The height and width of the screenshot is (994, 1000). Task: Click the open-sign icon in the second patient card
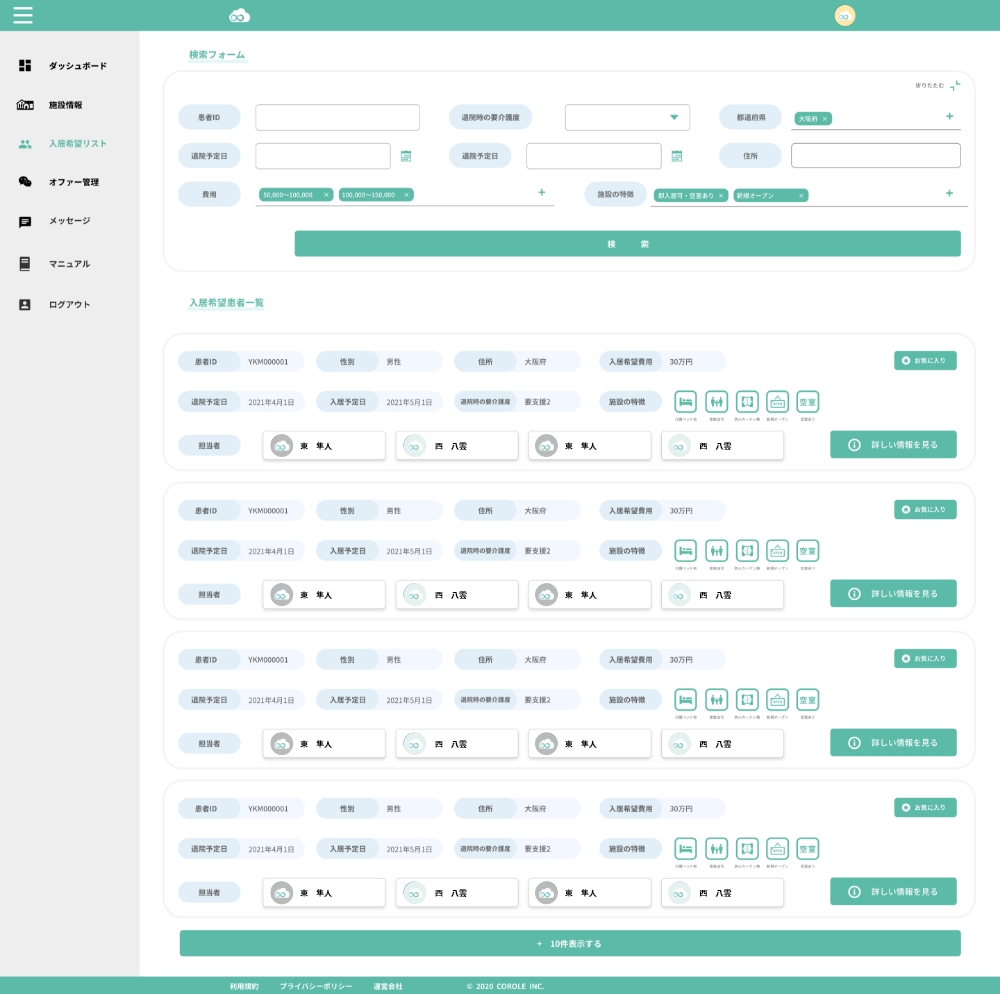[777, 551]
